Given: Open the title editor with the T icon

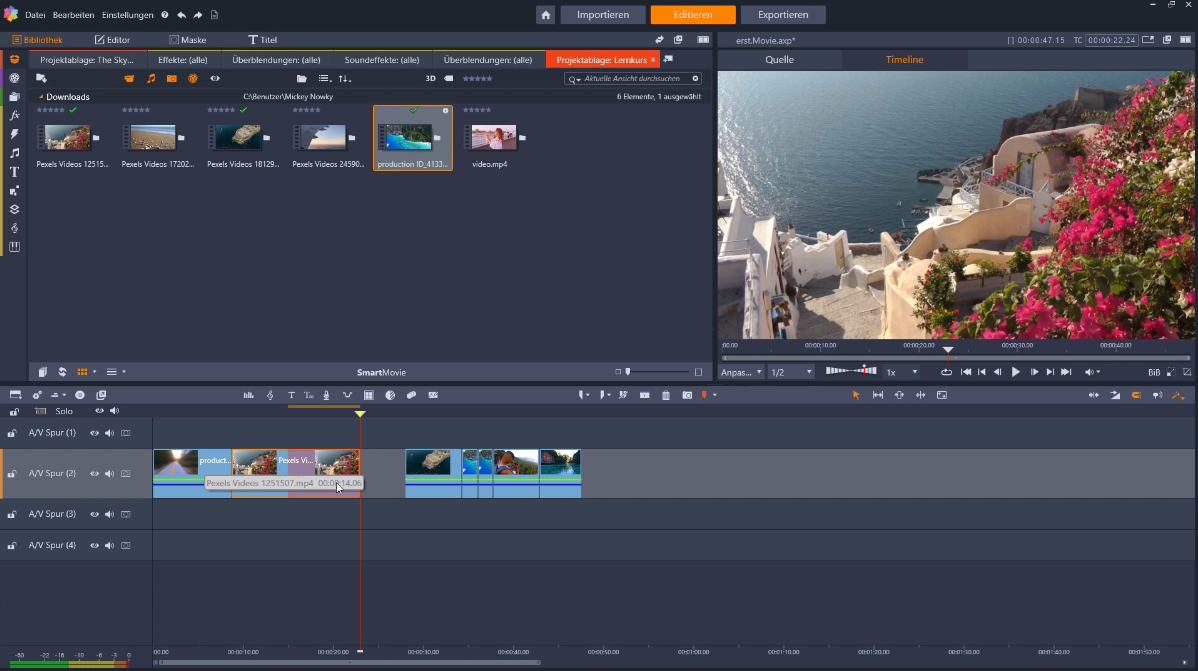Looking at the screenshot, I should (291, 394).
